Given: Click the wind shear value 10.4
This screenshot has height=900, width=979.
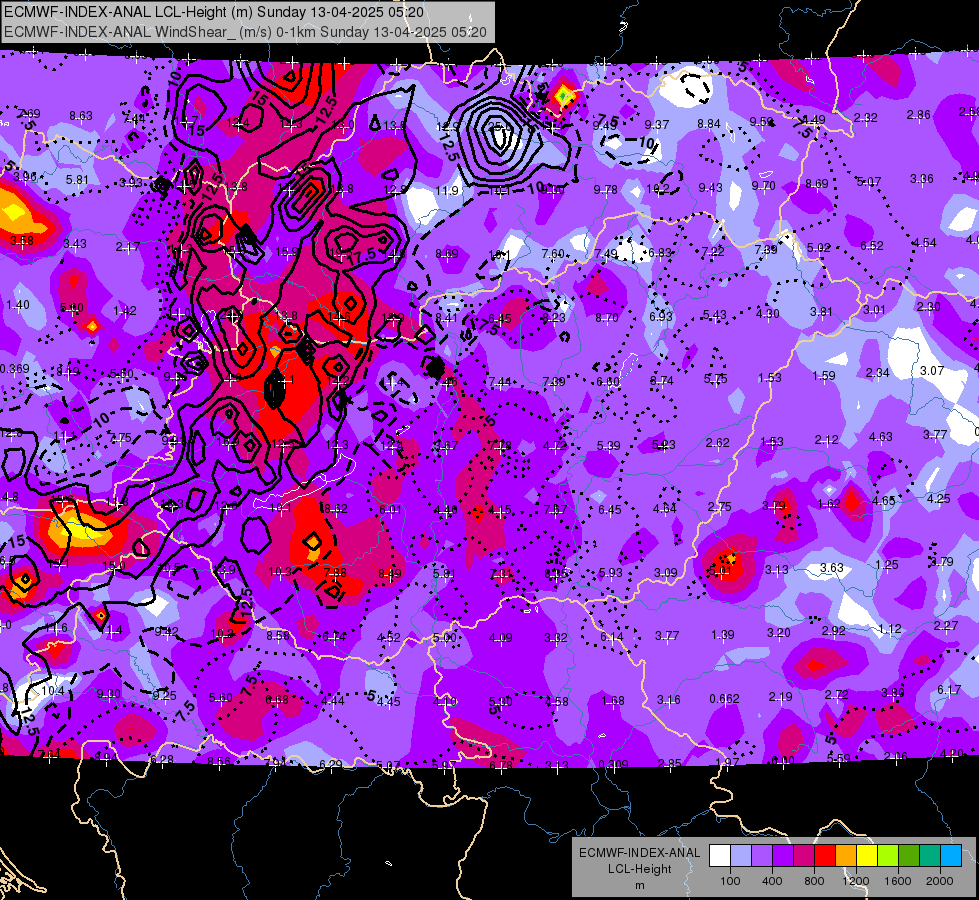Looking at the screenshot, I should coord(53,691).
